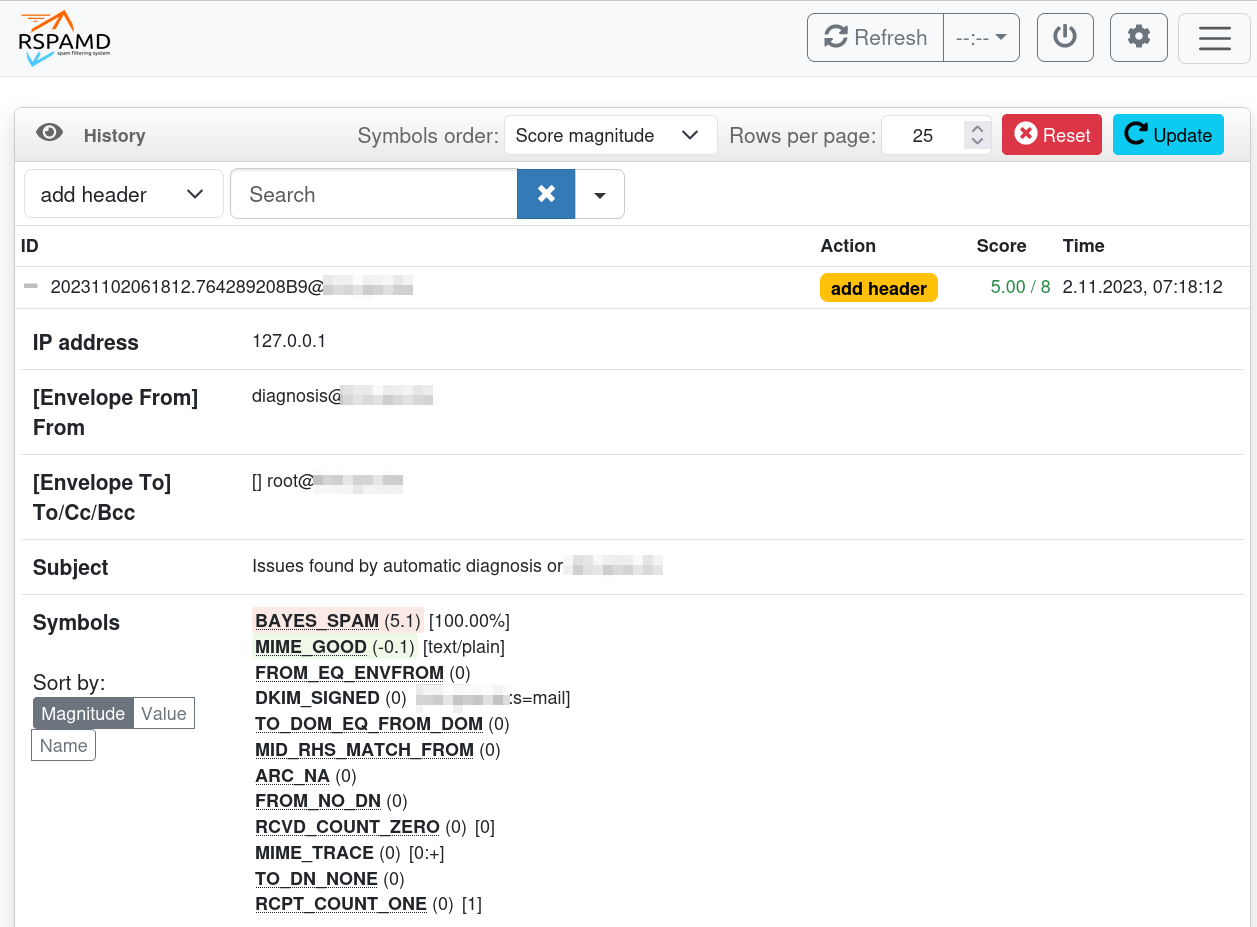Viewport: 1257px width, 927px height.
Task: Open settings via the gear icon
Action: coord(1138,37)
